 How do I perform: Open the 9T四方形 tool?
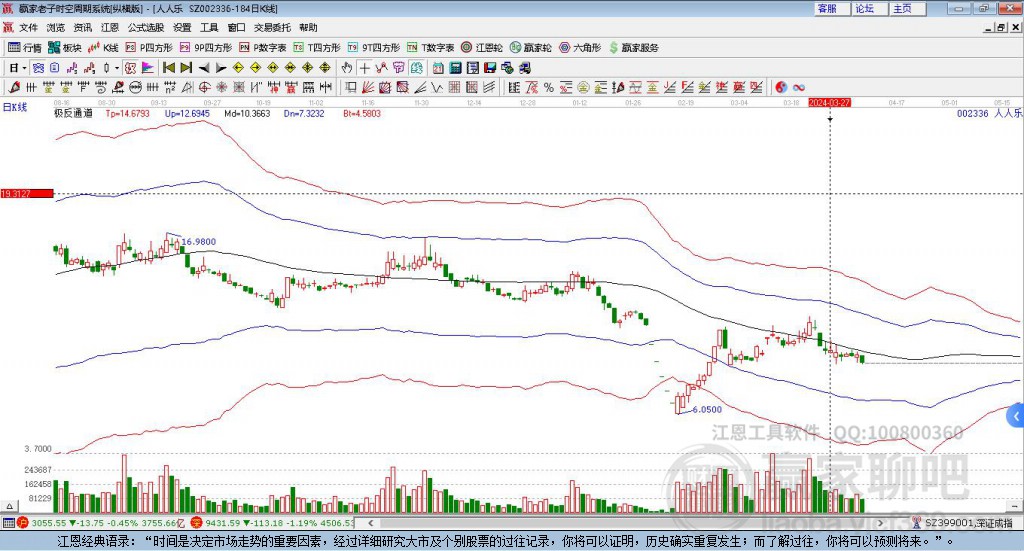coord(374,48)
